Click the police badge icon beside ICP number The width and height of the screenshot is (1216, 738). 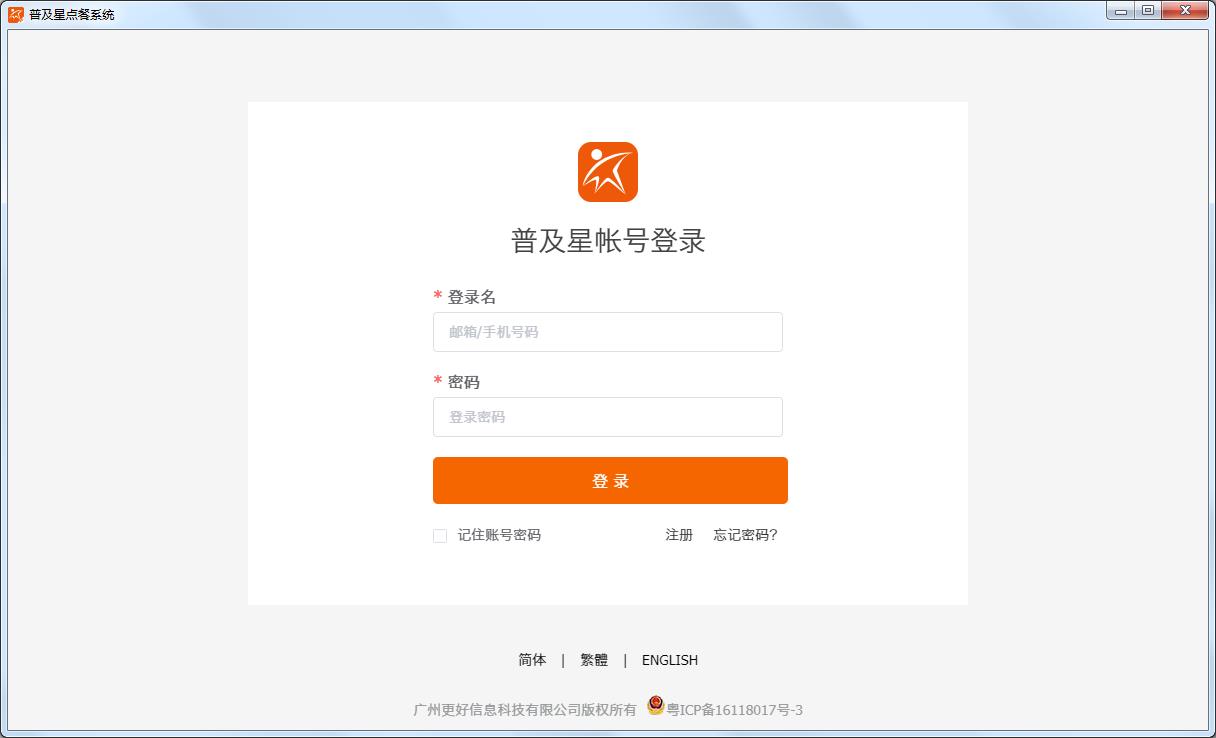[655, 706]
